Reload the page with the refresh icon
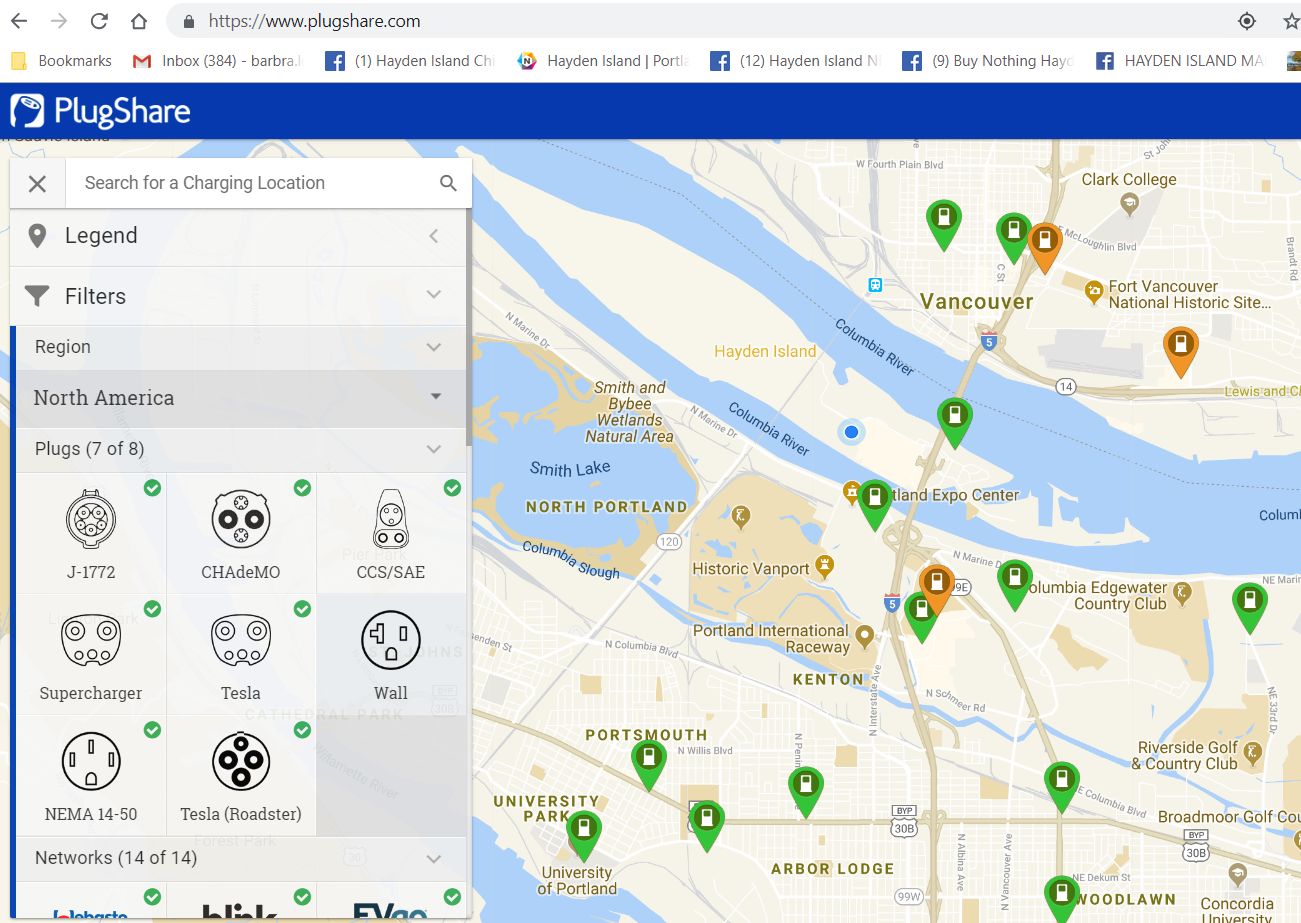The width and height of the screenshot is (1301, 923). (99, 21)
